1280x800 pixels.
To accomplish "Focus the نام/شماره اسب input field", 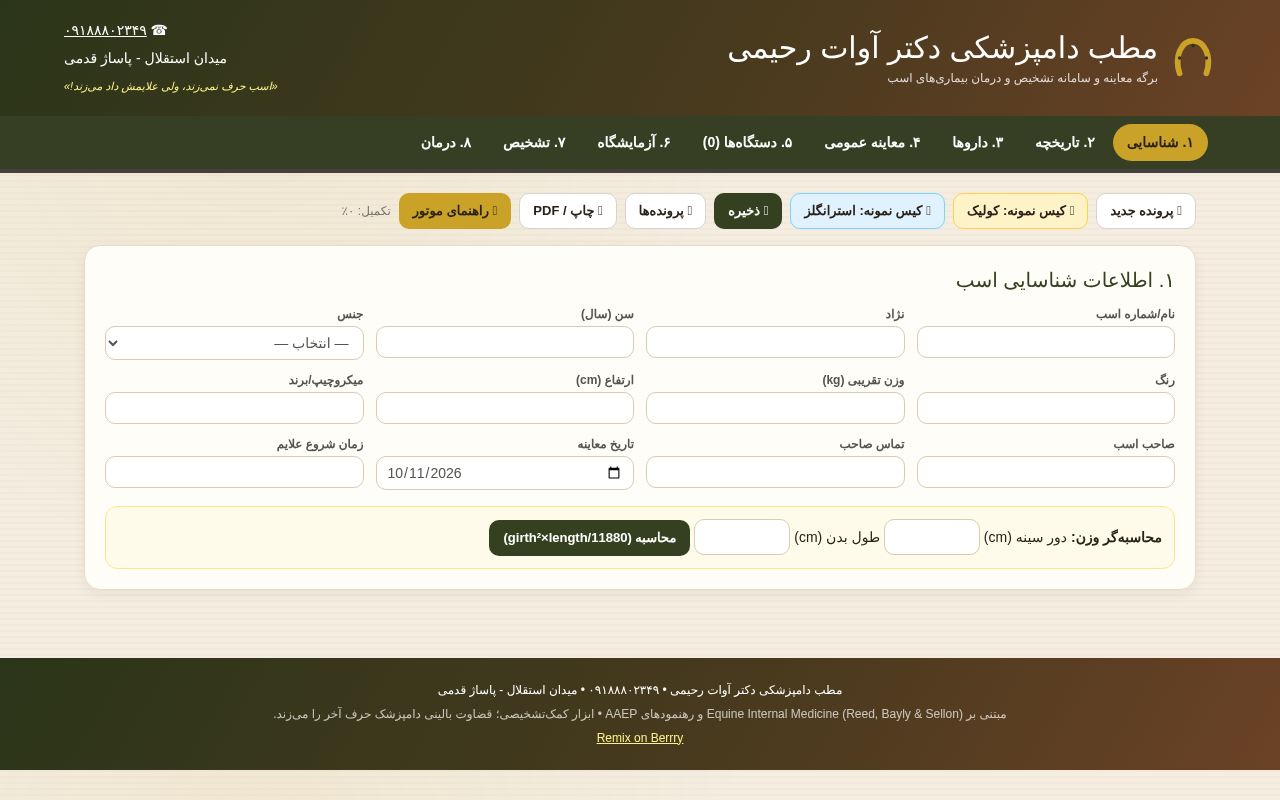I will pyautogui.click(x=1046, y=342).
